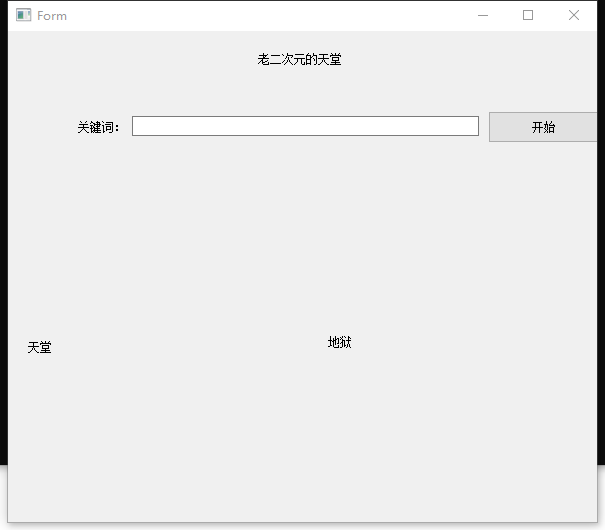Click the 关键词 label
The height and width of the screenshot is (530, 605).
click(x=98, y=127)
